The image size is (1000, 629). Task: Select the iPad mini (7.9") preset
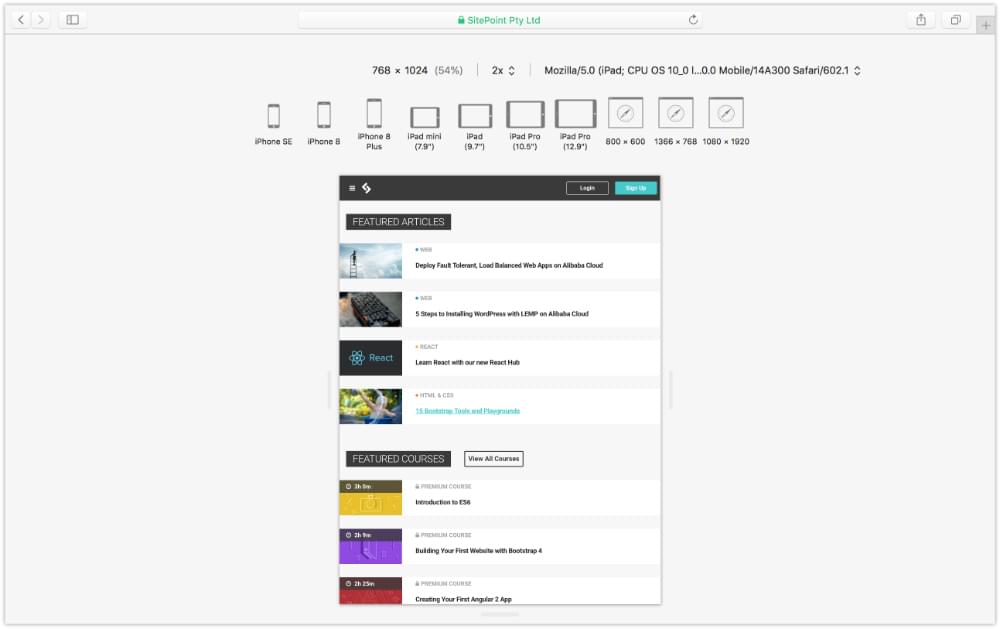424,128
